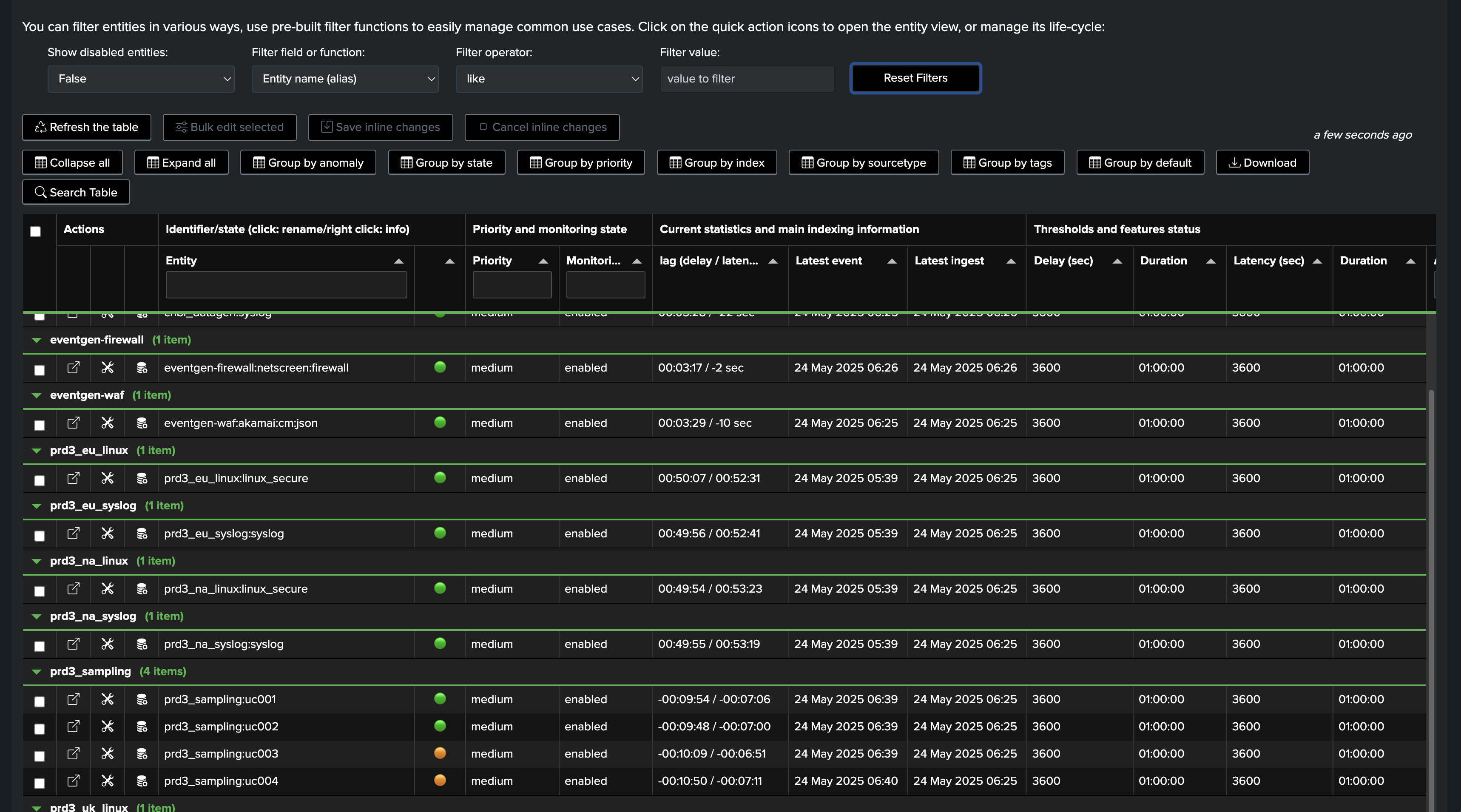
Task: Click scissors icon on eventgen-waf:akamai:cm:json row
Action: (x=107, y=423)
